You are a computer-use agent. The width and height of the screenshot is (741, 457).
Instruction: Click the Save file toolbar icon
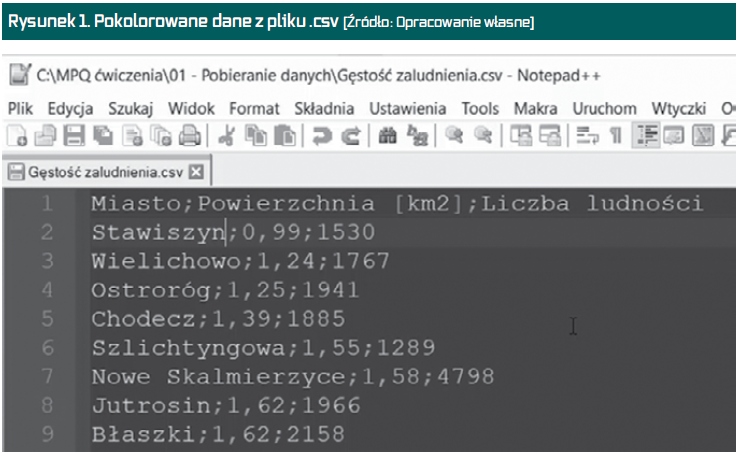(x=74, y=136)
